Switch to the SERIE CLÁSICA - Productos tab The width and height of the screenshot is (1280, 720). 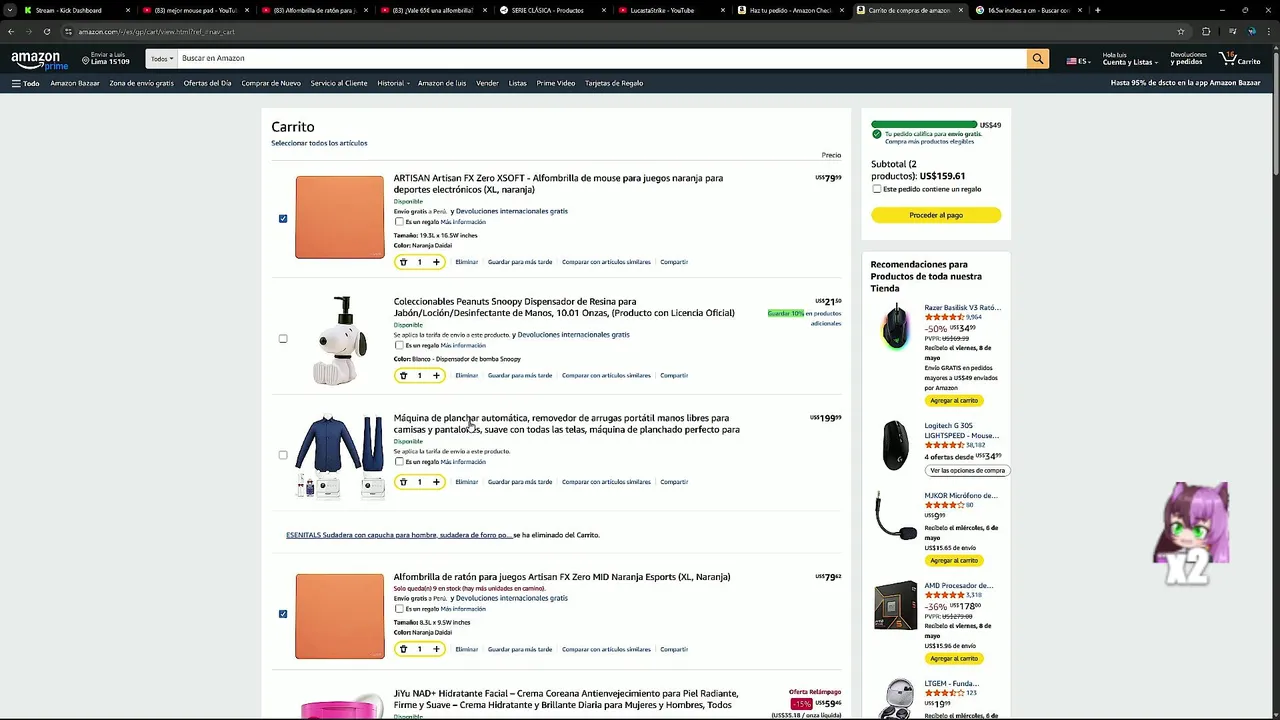550,10
